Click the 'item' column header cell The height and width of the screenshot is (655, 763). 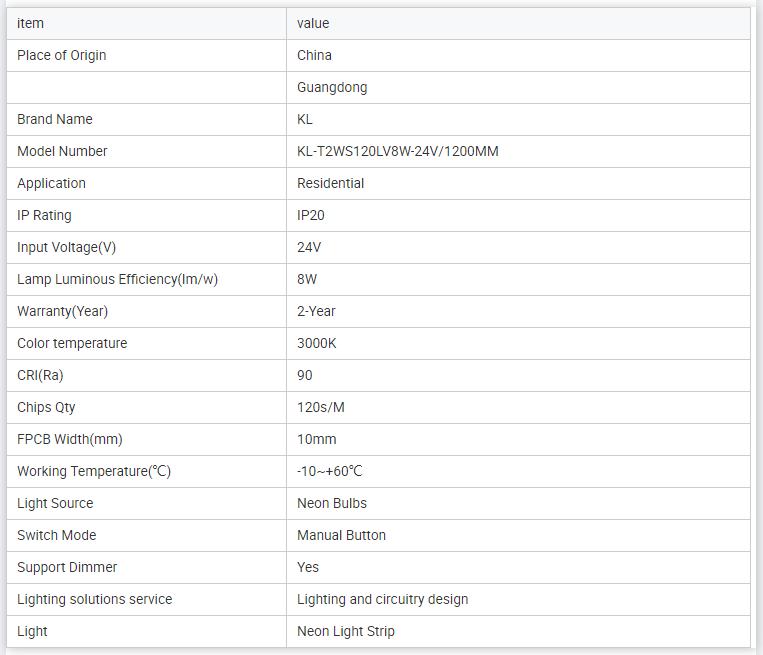(x=31, y=23)
